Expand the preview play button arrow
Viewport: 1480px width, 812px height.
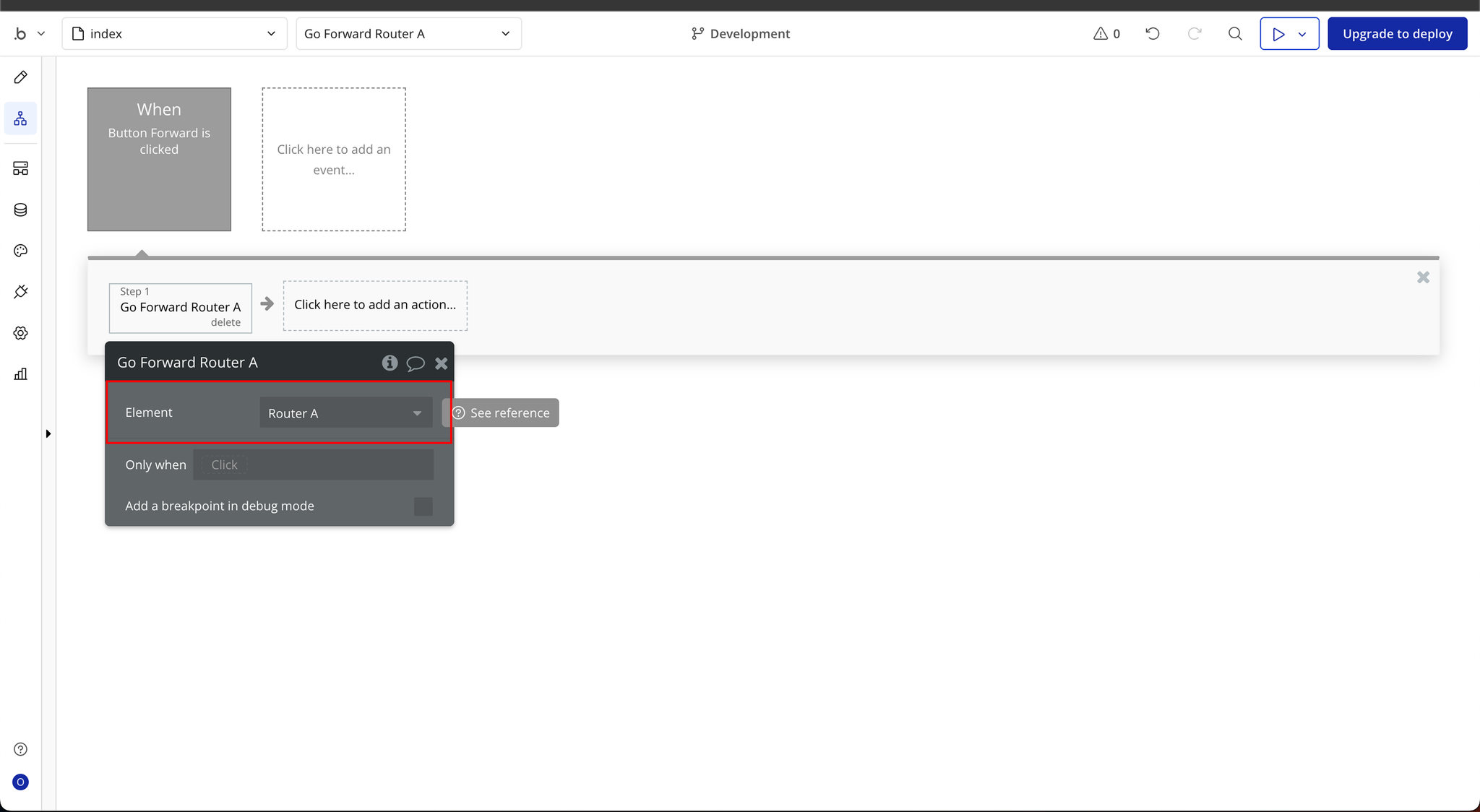1302,34
